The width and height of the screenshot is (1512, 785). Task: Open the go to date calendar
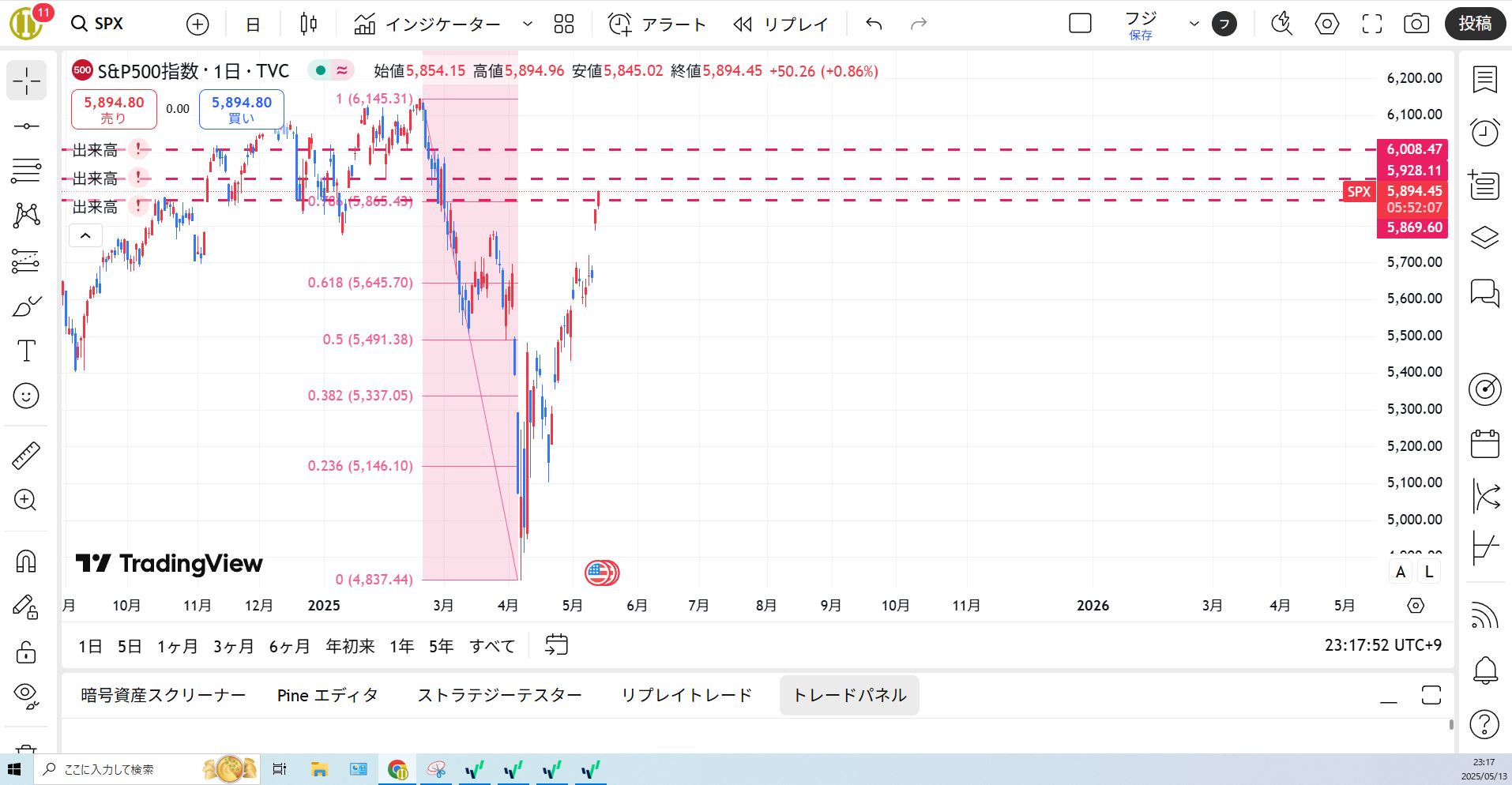(x=557, y=645)
